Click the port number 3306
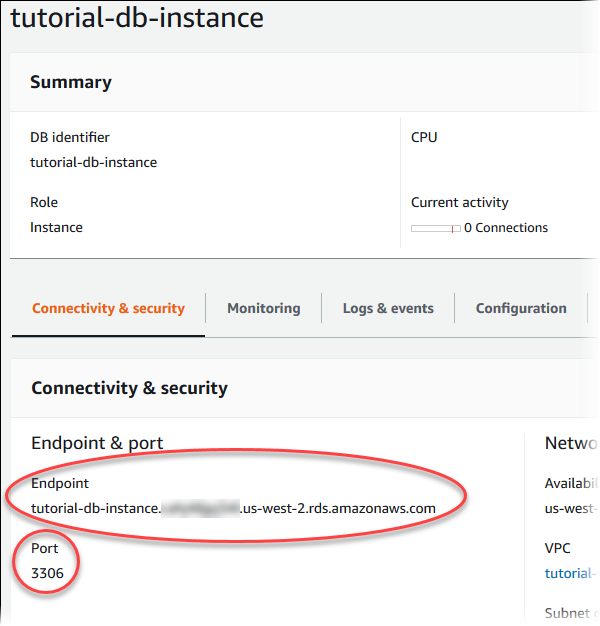The width and height of the screenshot is (600, 626). coord(47,573)
